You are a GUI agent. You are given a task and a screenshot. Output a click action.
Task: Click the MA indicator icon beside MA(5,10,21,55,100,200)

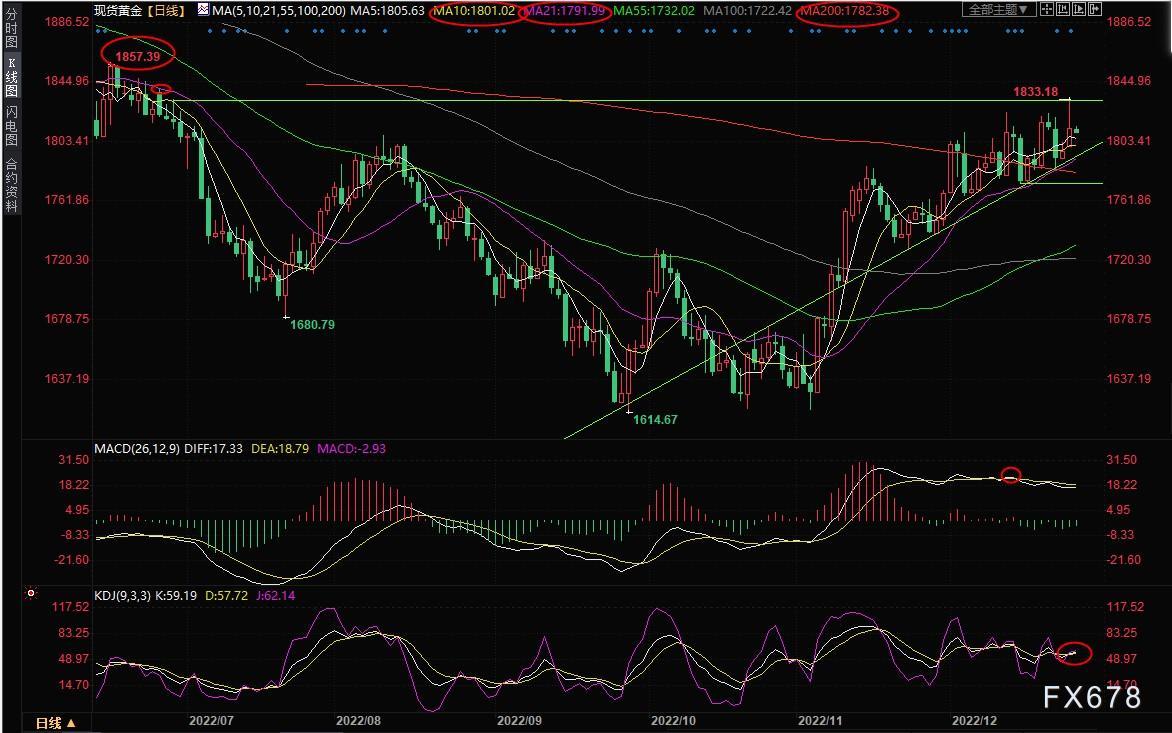click(204, 10)
